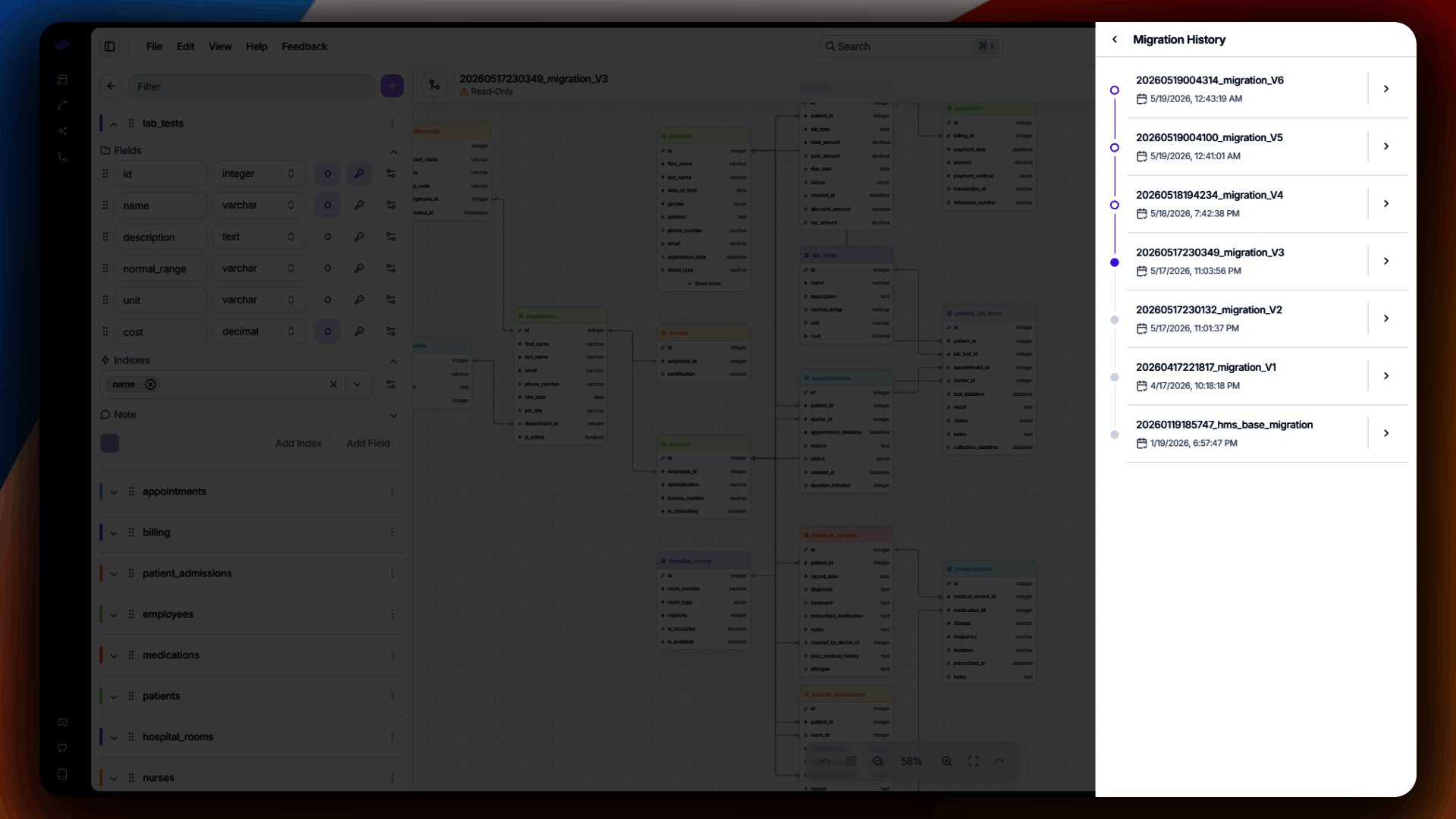
Task: Open the migration_V5 entry chevron
Action: [1386, 146]
